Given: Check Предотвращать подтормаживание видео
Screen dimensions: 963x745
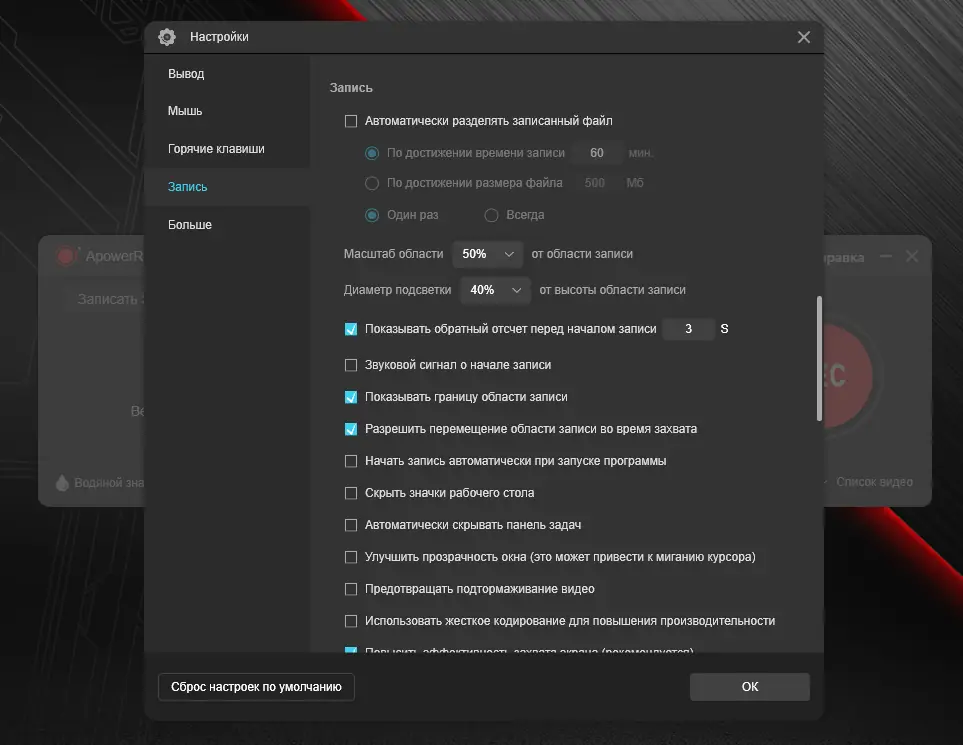Looking at the screenshot, I should pos(351,589).
